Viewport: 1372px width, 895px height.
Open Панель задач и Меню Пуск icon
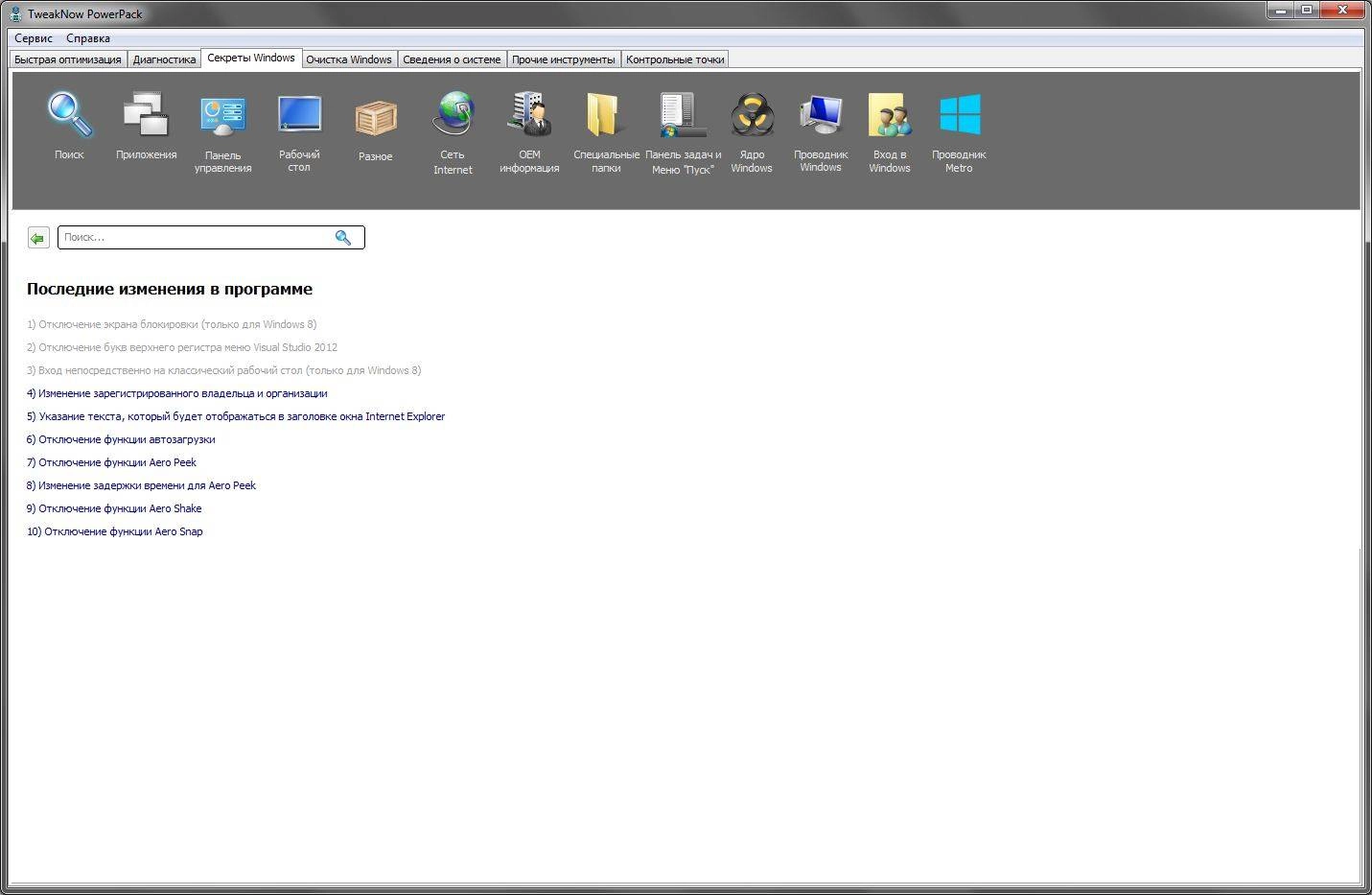683,115
